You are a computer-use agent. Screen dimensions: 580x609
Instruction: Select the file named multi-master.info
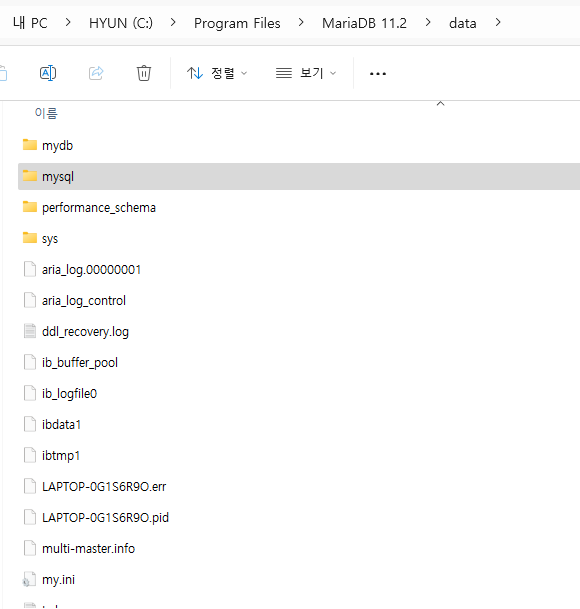click(89, 549)
